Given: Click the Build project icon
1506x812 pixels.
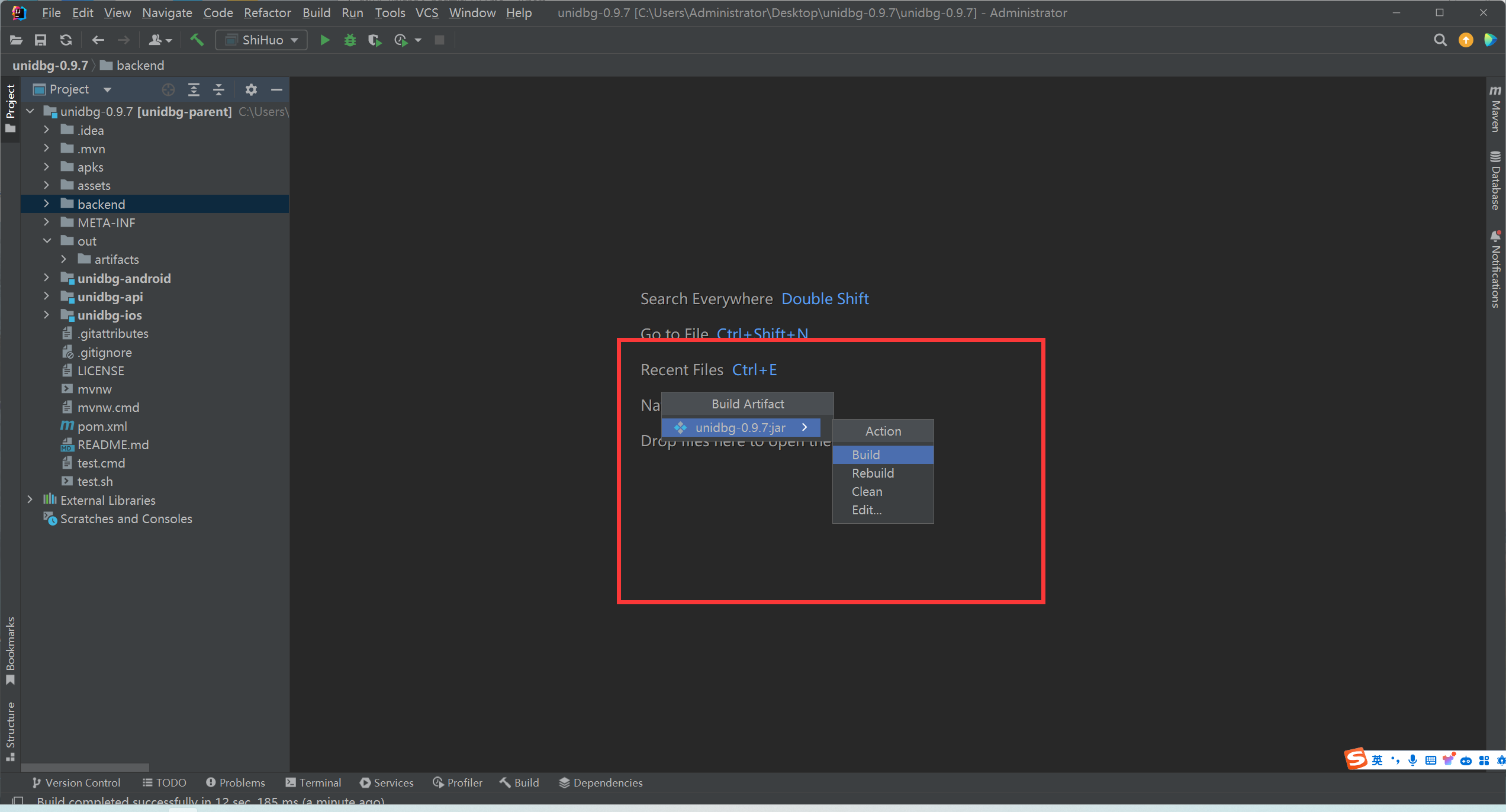Looking at the screenshot, I should [197, 40].
